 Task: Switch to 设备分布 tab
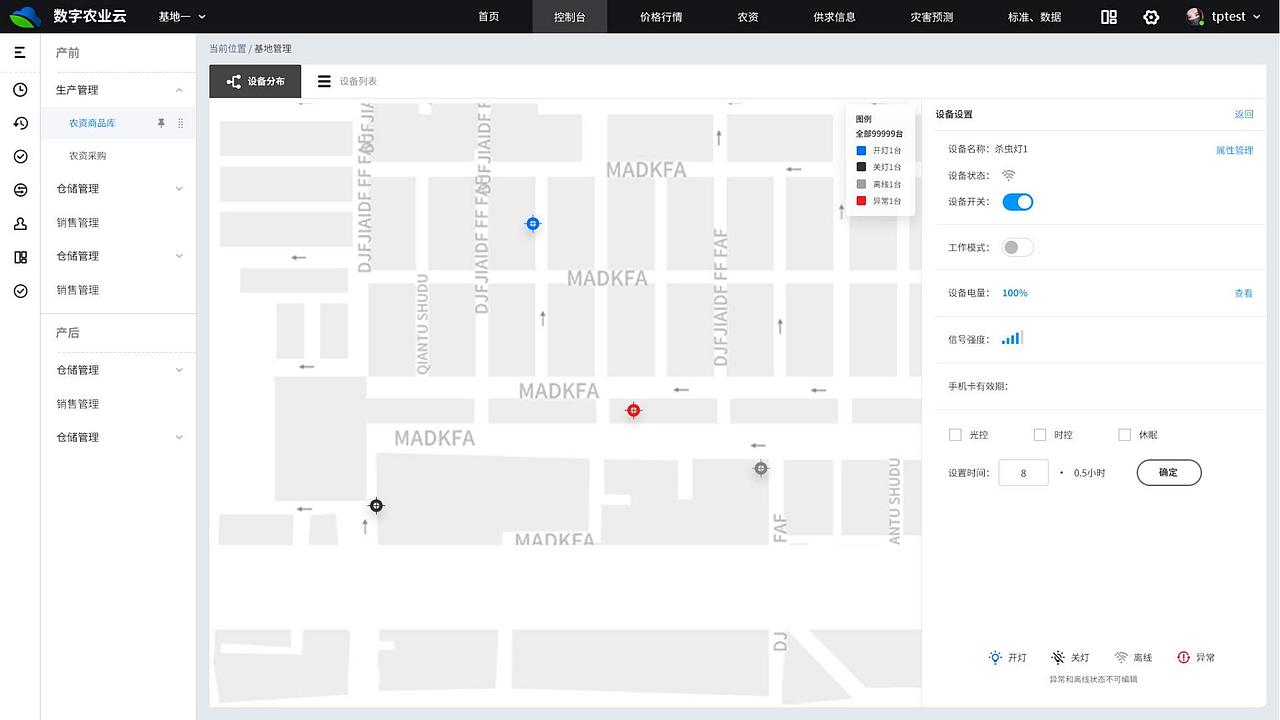tap(255, 81)
